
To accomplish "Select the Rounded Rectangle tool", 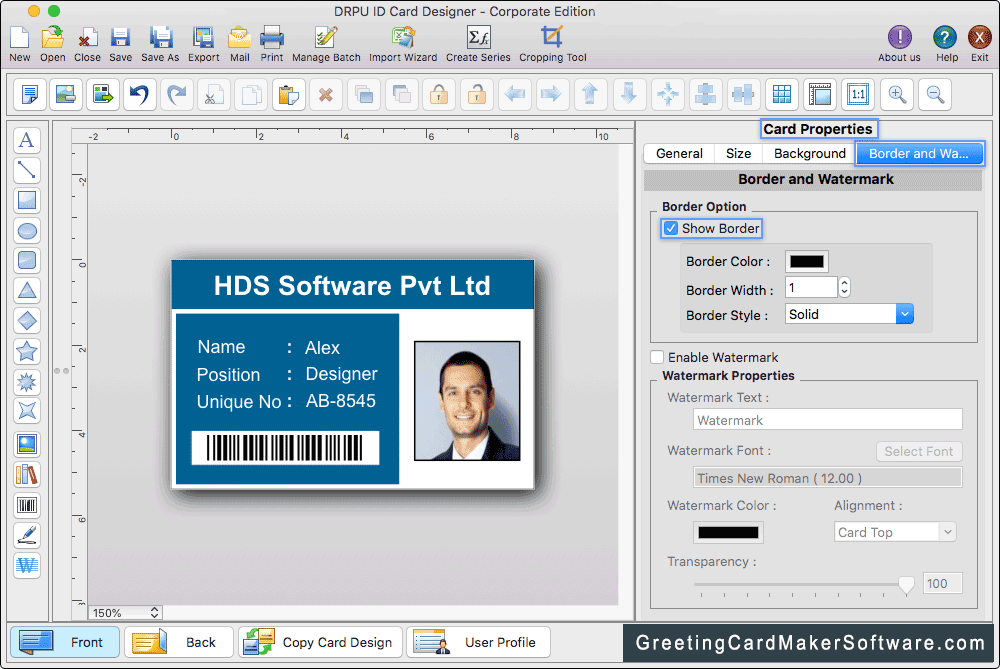I will click(27, 261).
